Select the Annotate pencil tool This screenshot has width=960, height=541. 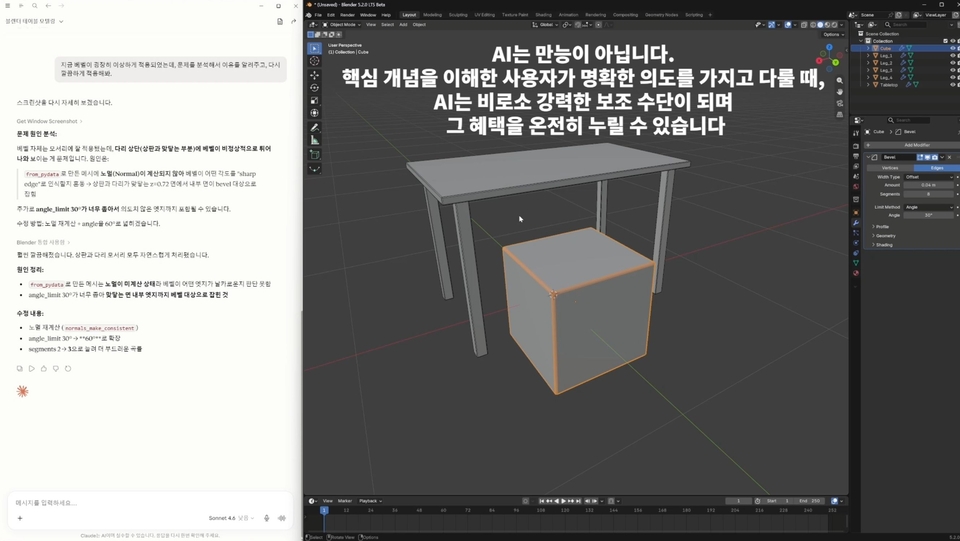[x=315, y=127]
